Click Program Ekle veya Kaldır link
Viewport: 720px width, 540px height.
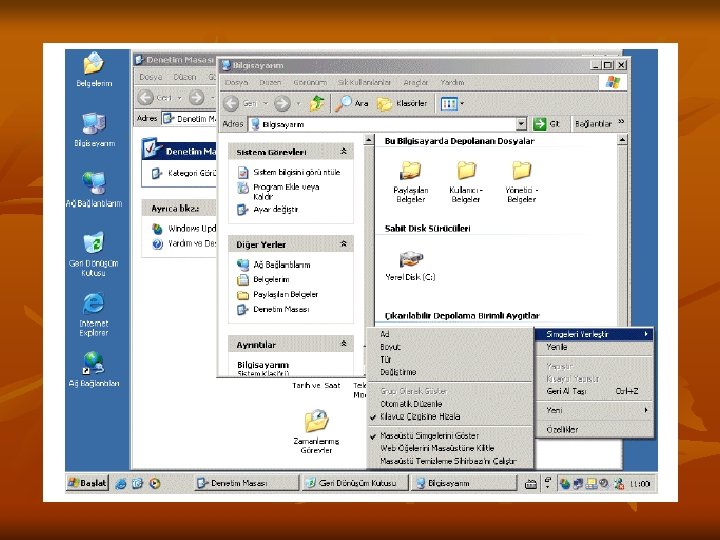click(286, 191)
